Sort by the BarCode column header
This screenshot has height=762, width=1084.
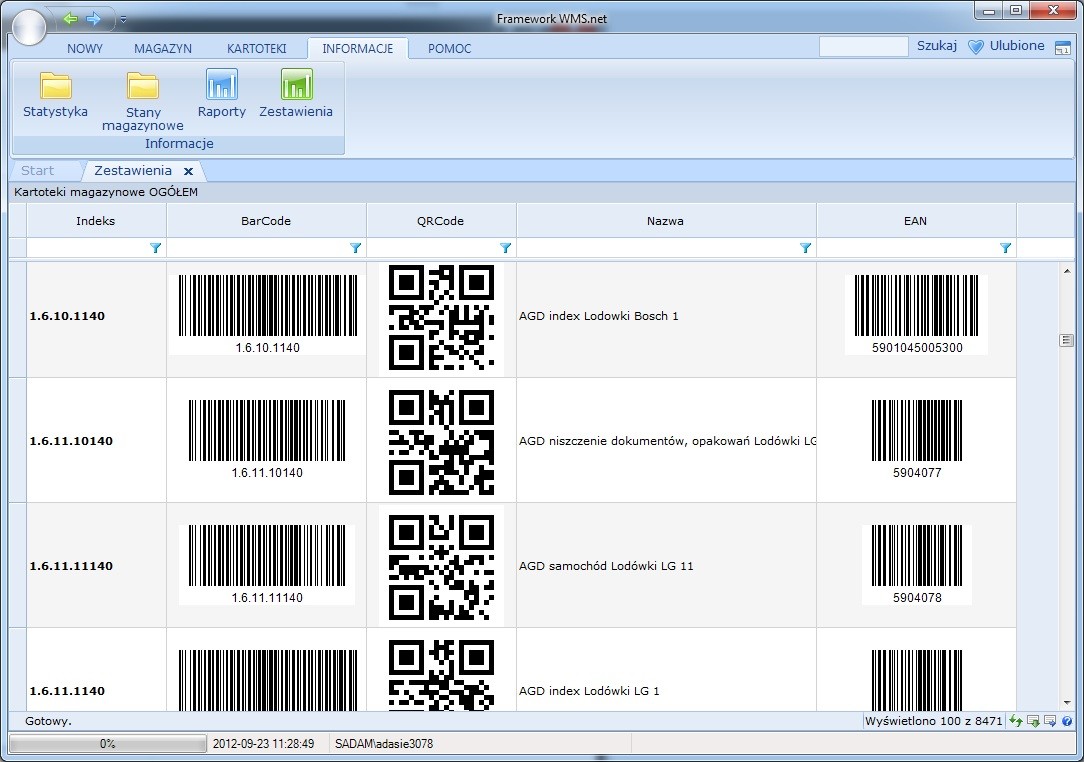tap(266, 221)
